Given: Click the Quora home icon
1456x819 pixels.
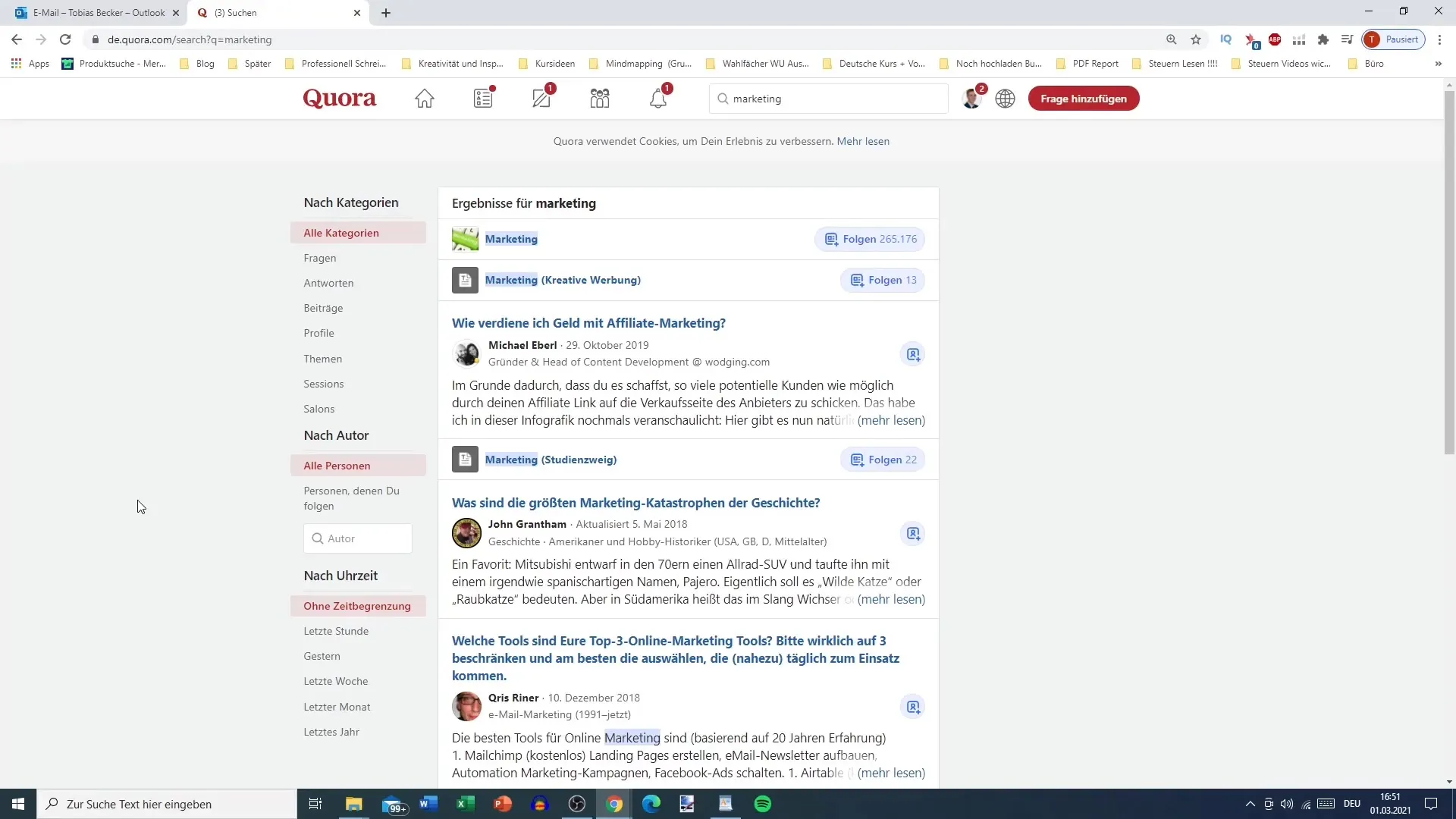Looking at the screenshot, I should pos(425,98).
